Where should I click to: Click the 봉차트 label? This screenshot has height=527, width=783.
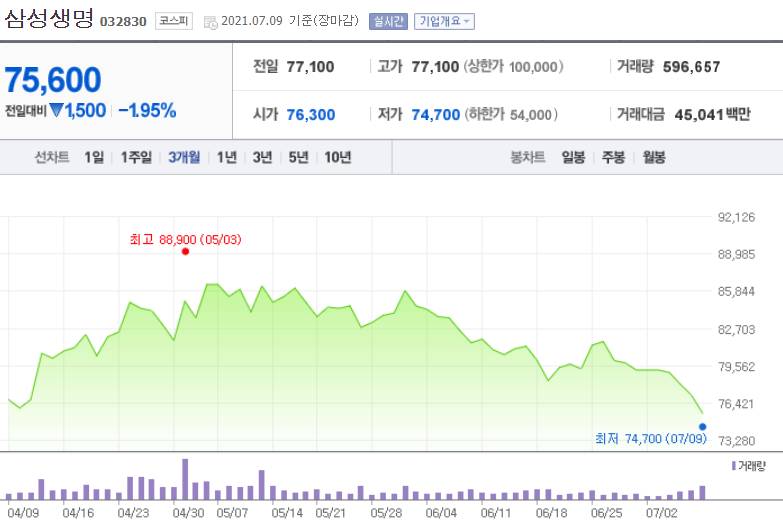528,157
